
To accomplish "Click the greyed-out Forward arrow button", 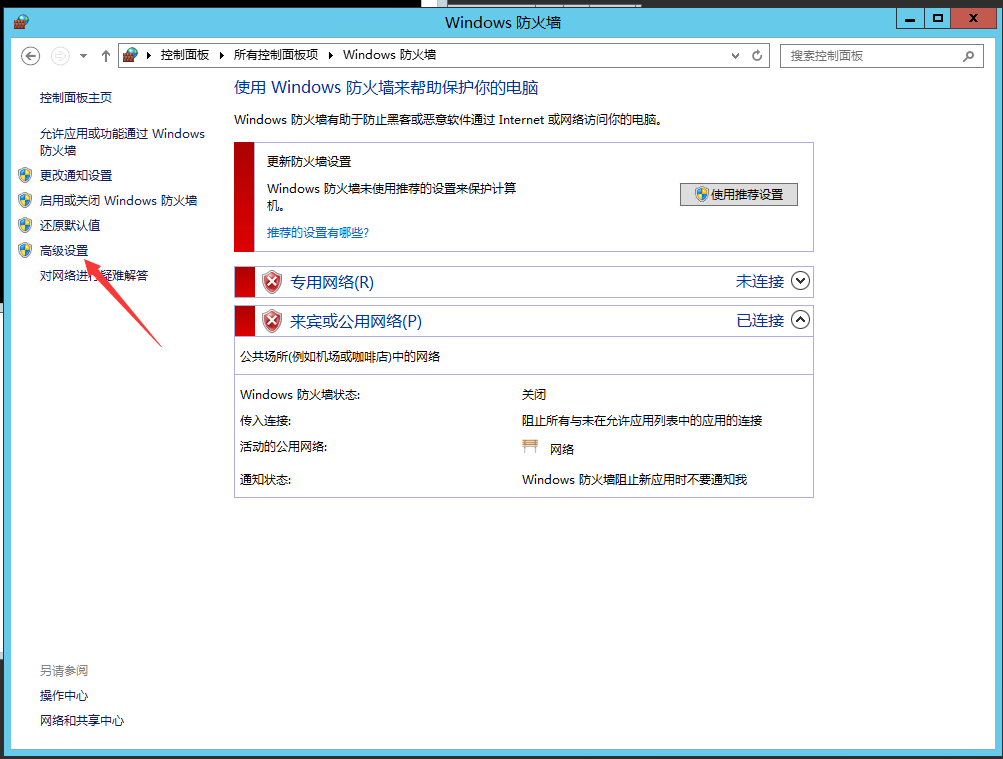I will pyautogui.click(x=60, y=56).
